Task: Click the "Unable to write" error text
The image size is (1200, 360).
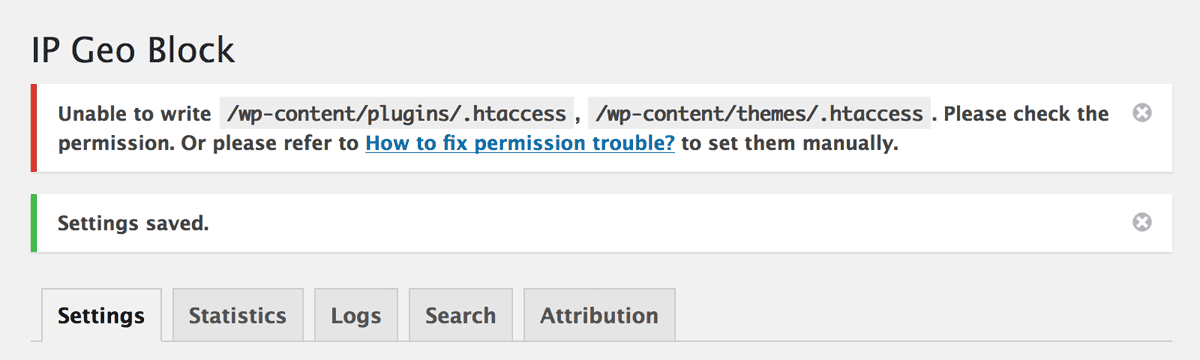Action: 134,113
